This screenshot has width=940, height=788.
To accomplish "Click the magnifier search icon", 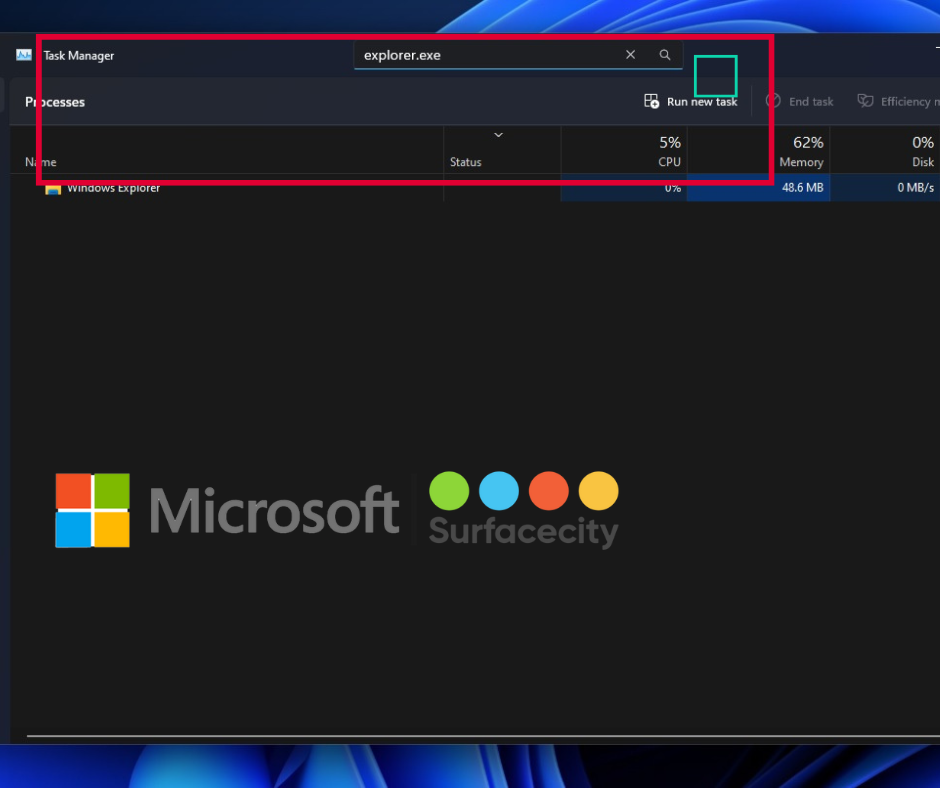I will pos(665,55).
